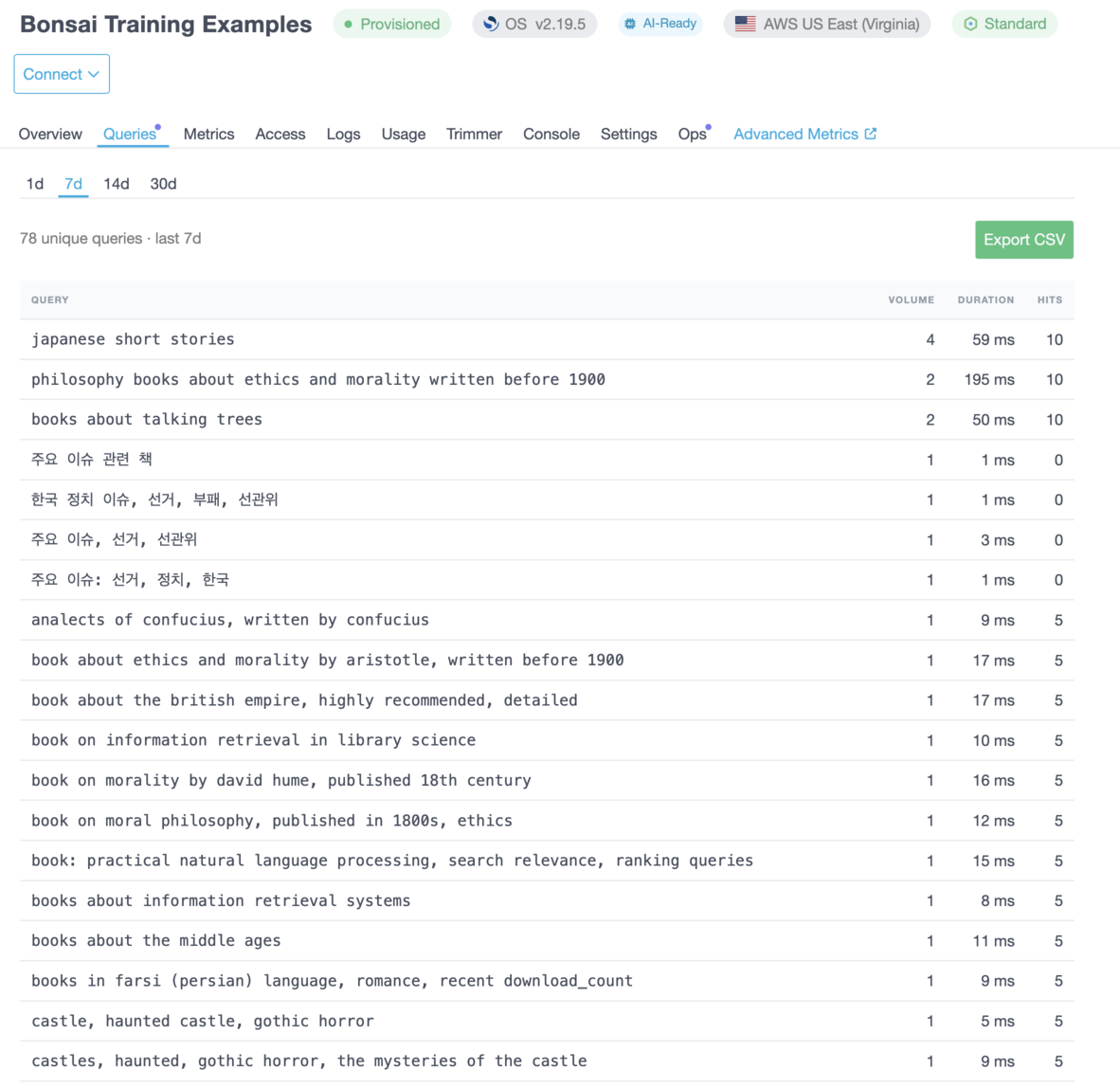The width and height of the screenshot is (1120, 1088).
Task: Click the green Provisioned status dot
Action: (348, 25)
